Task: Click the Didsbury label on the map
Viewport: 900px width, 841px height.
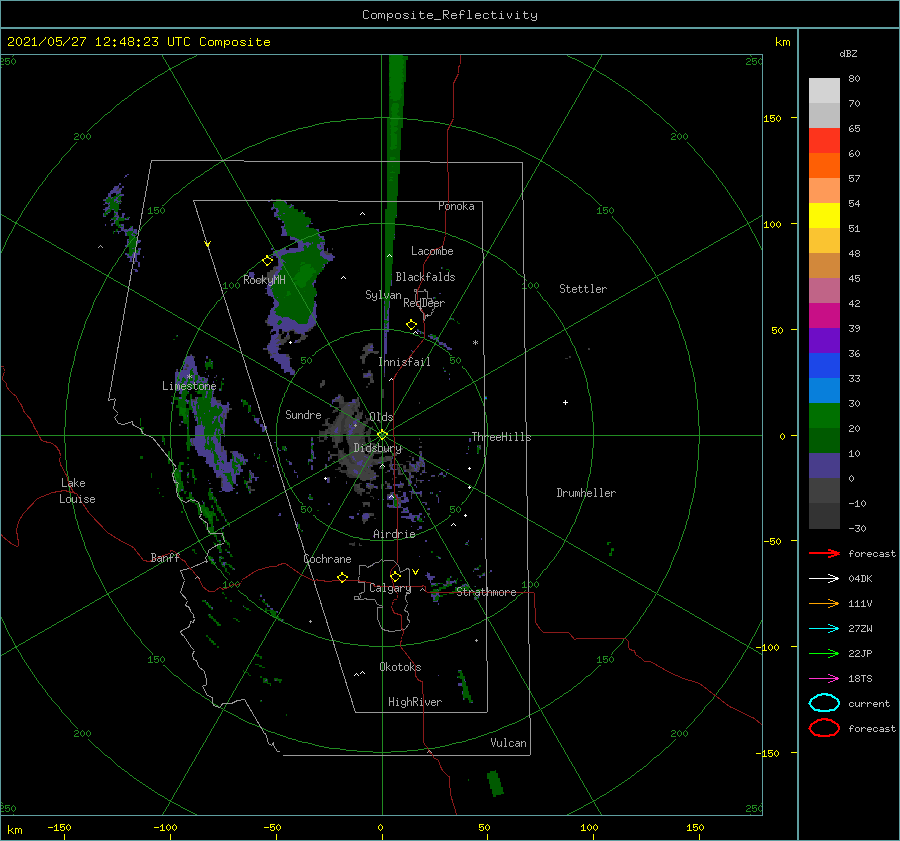Action: coord(377,448)
